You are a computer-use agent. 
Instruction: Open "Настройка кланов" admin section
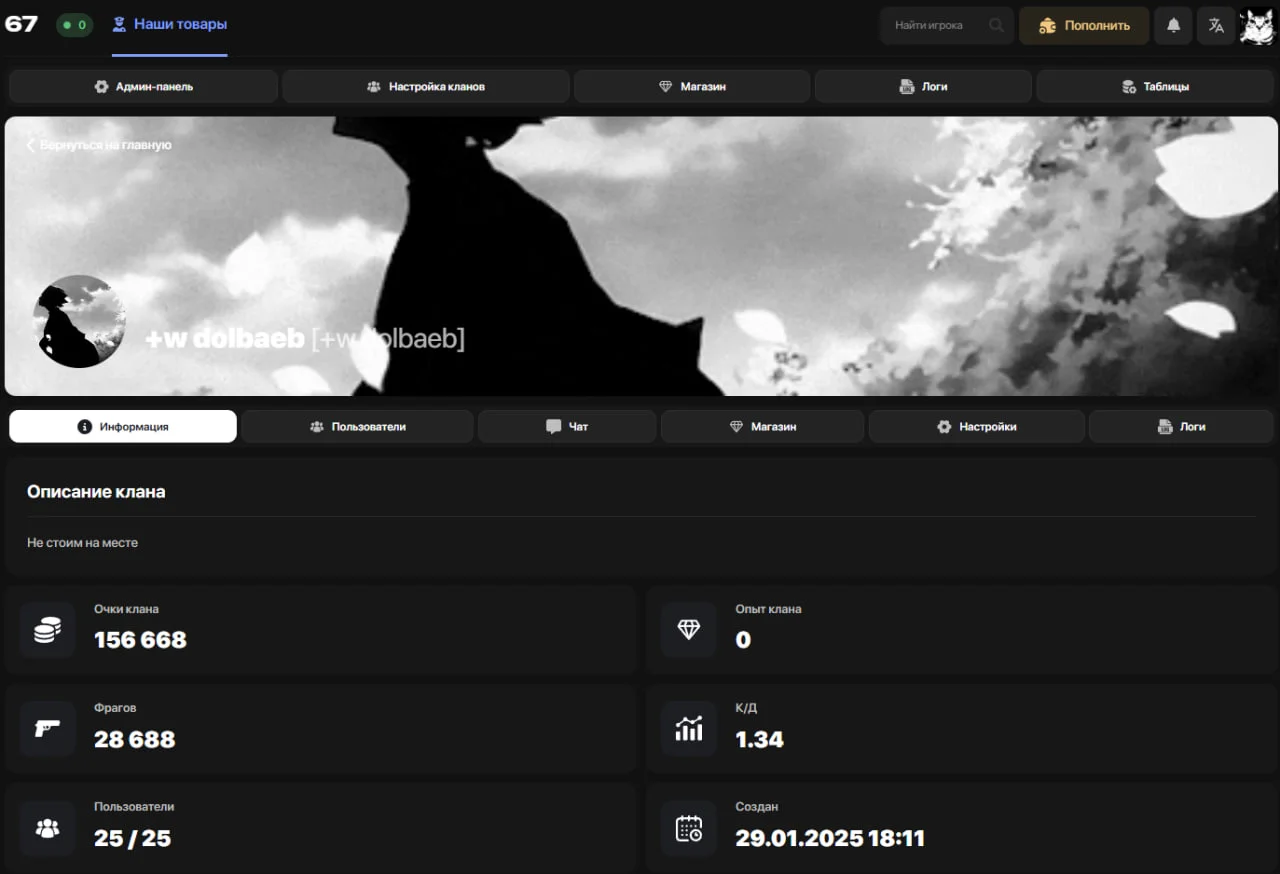point(426,87)
